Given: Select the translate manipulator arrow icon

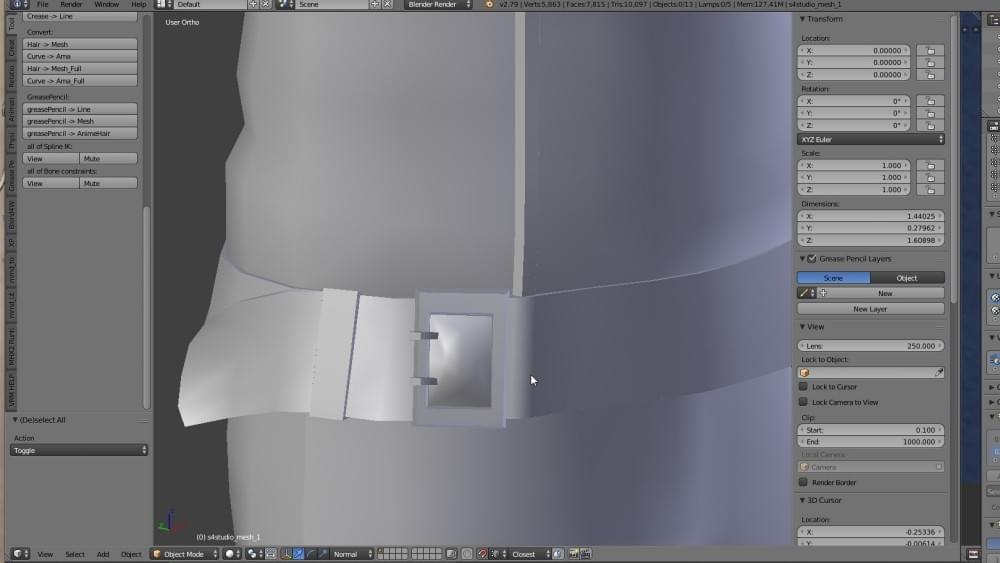Looking at the screenshot, I should tap(298, 554).
